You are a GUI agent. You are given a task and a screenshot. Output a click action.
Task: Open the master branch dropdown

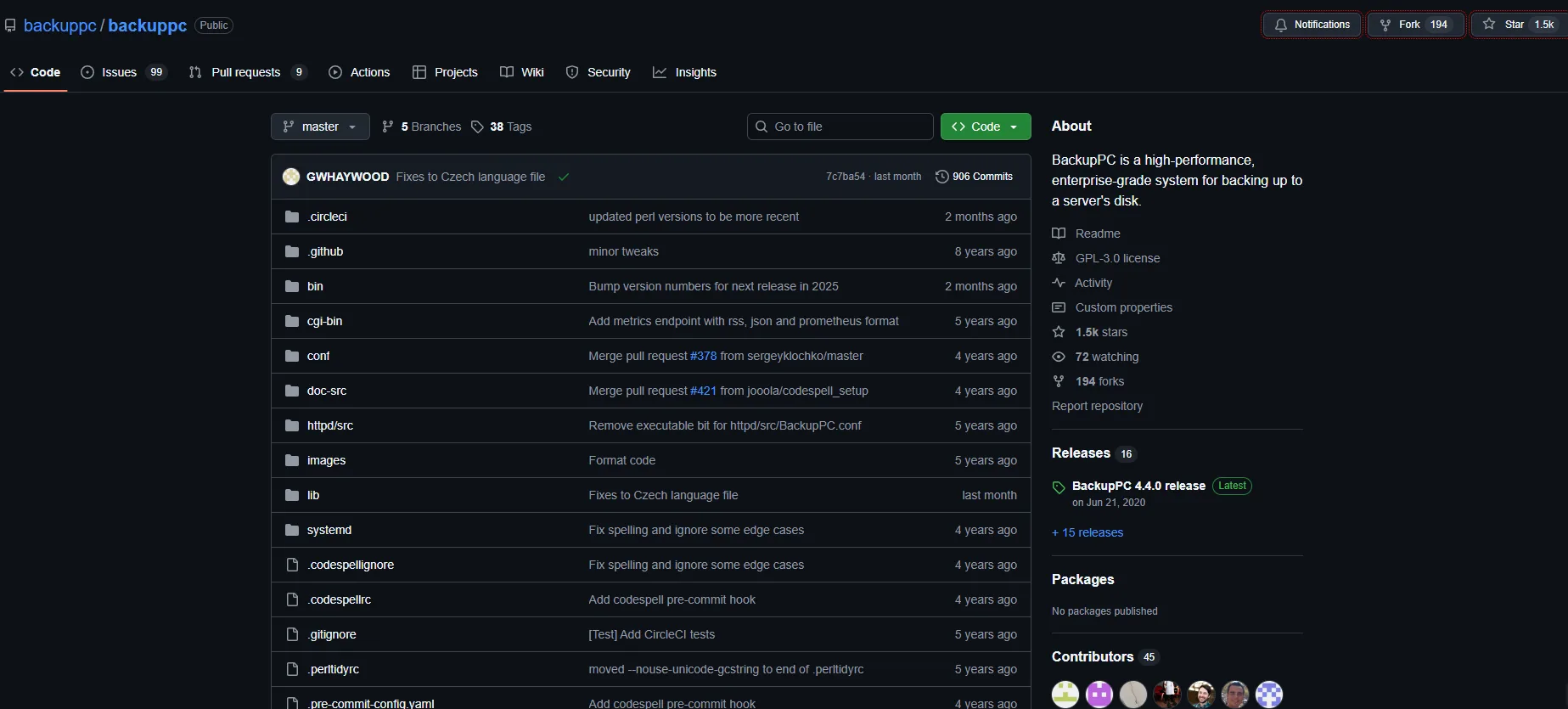click(320, 127)
